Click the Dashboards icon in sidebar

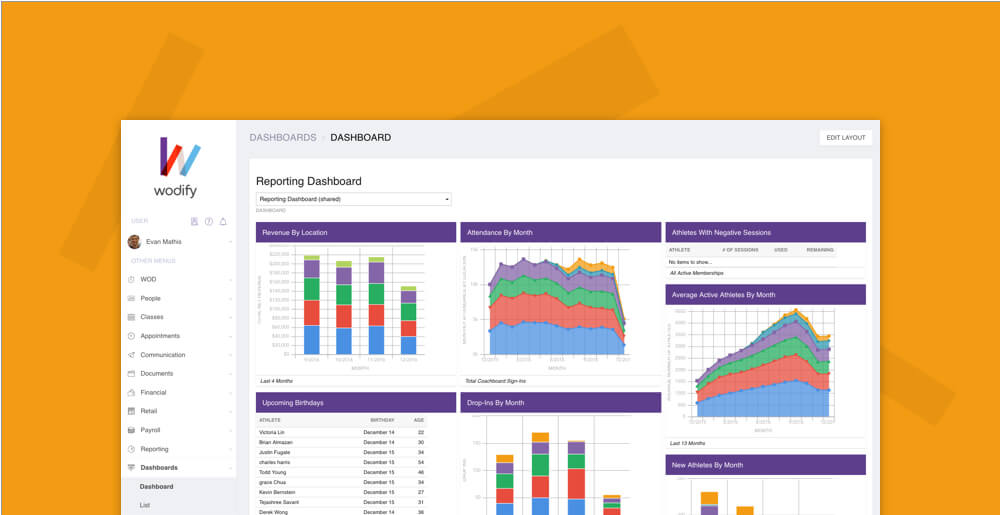coord(131,468)
